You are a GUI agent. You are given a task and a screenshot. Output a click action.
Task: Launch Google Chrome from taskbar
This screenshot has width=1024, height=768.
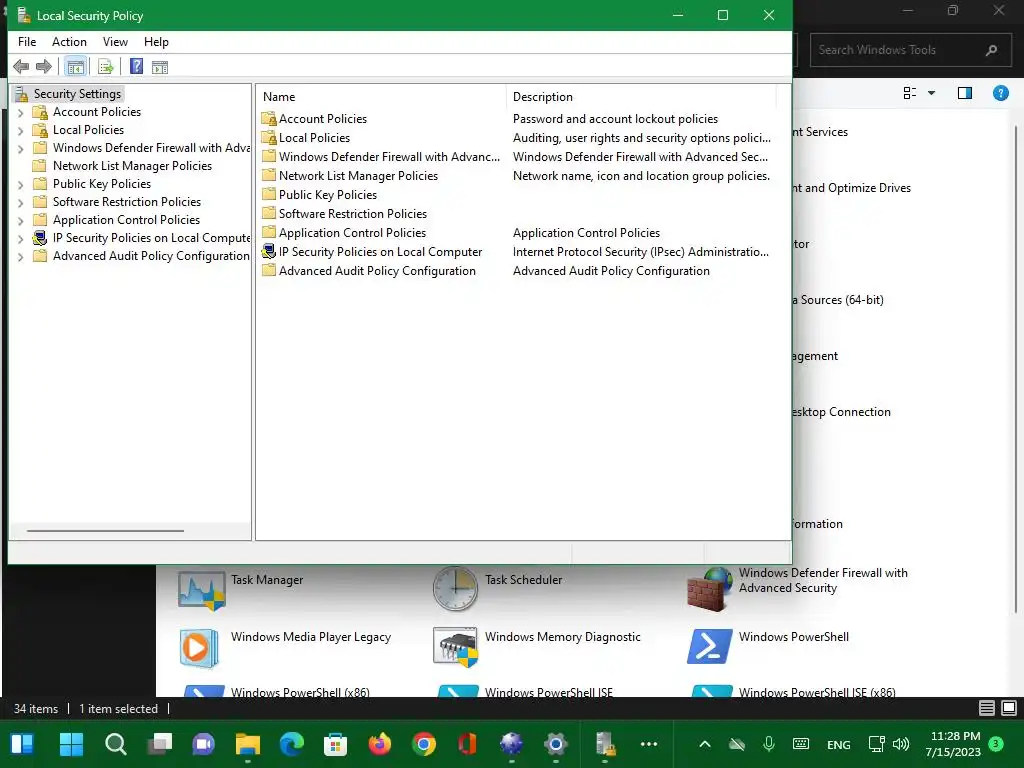[424, 744]
